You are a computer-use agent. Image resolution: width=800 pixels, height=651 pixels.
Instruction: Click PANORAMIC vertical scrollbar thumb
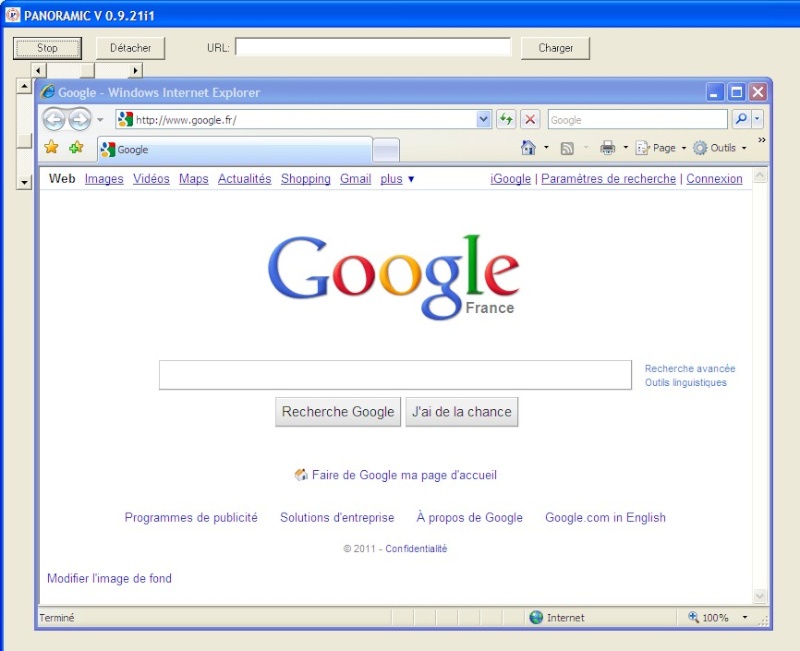(x=24, y=141)
